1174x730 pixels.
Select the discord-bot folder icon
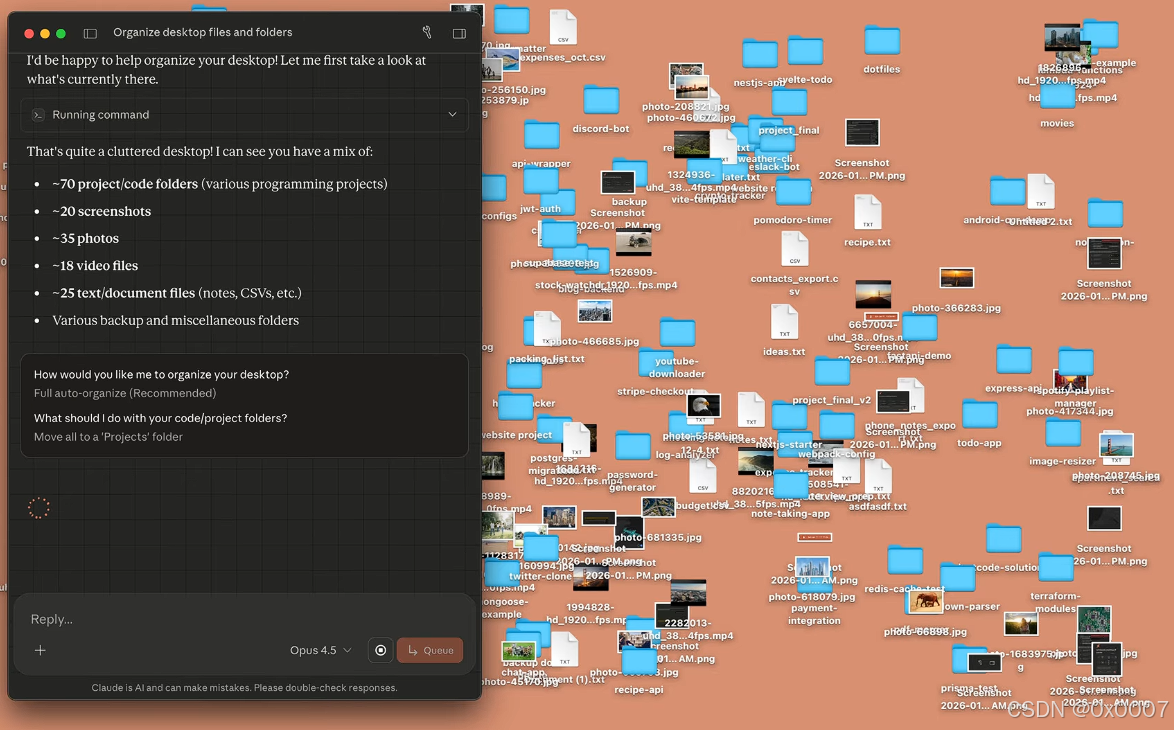[x=601, y=100]
